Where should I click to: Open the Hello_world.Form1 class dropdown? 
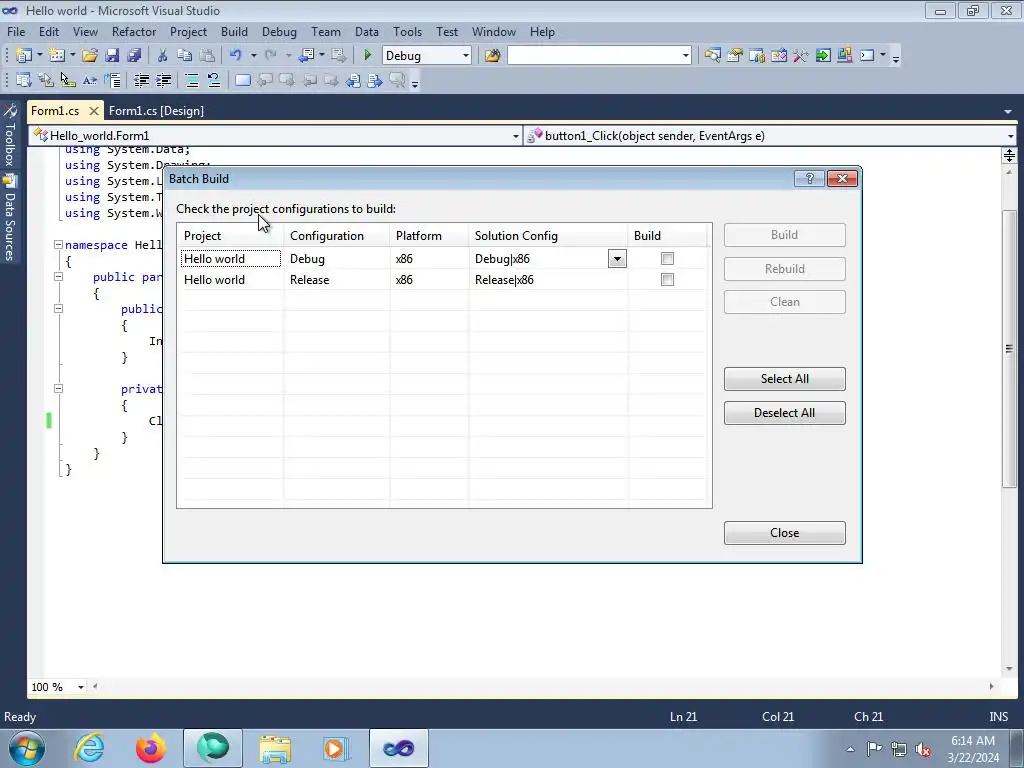pos(515,136)
